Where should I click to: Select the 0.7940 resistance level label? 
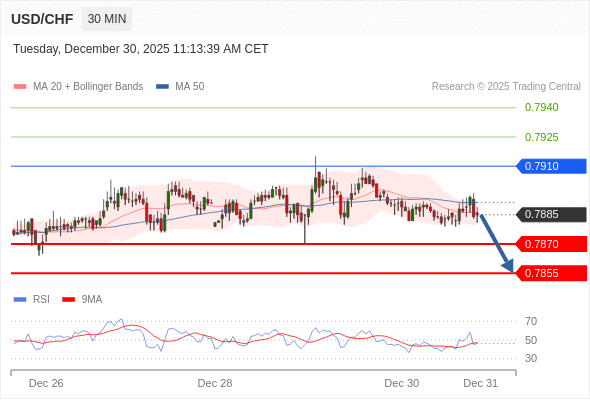pyautogui.click(x=541, y=107)
